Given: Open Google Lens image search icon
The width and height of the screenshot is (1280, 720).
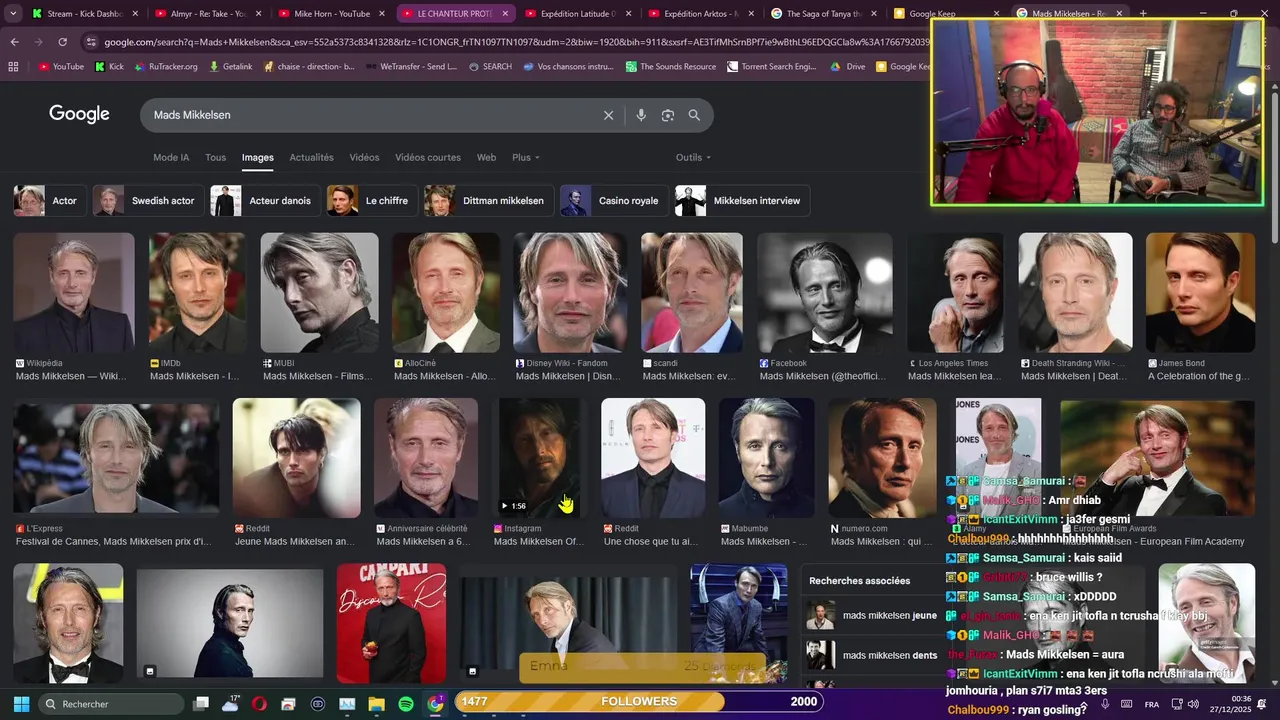Looking at the screenshot, I should [668, 115].
